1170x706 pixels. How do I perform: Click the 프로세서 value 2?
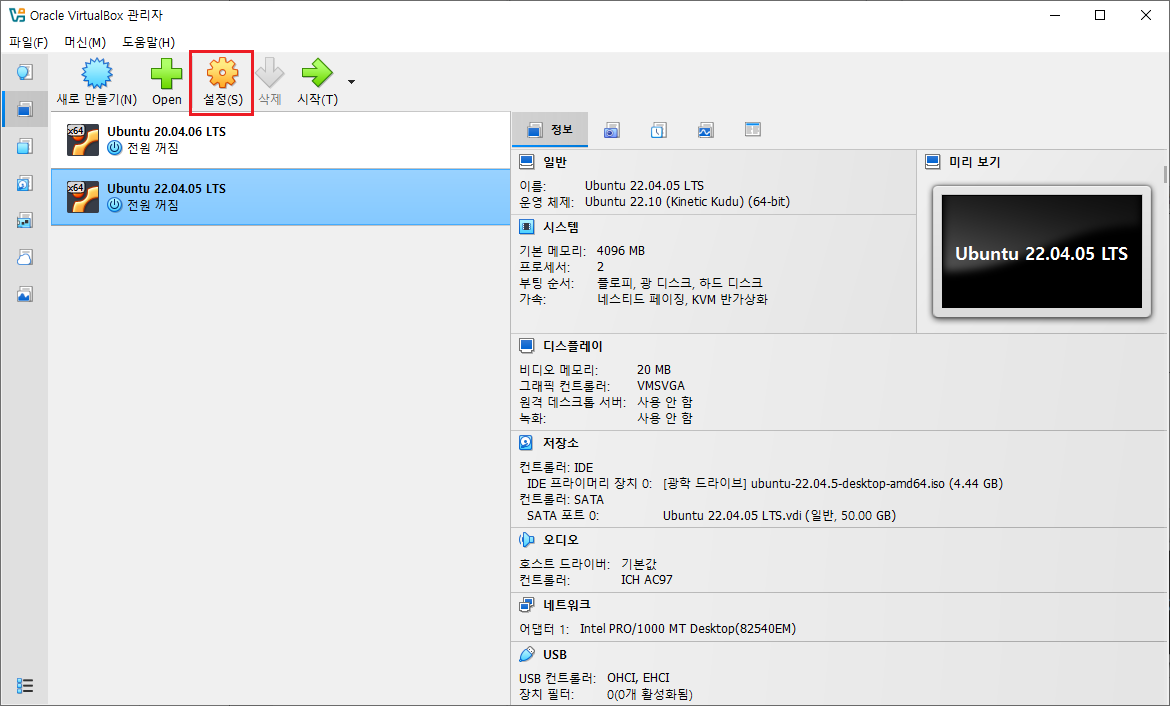click(601, 267)
